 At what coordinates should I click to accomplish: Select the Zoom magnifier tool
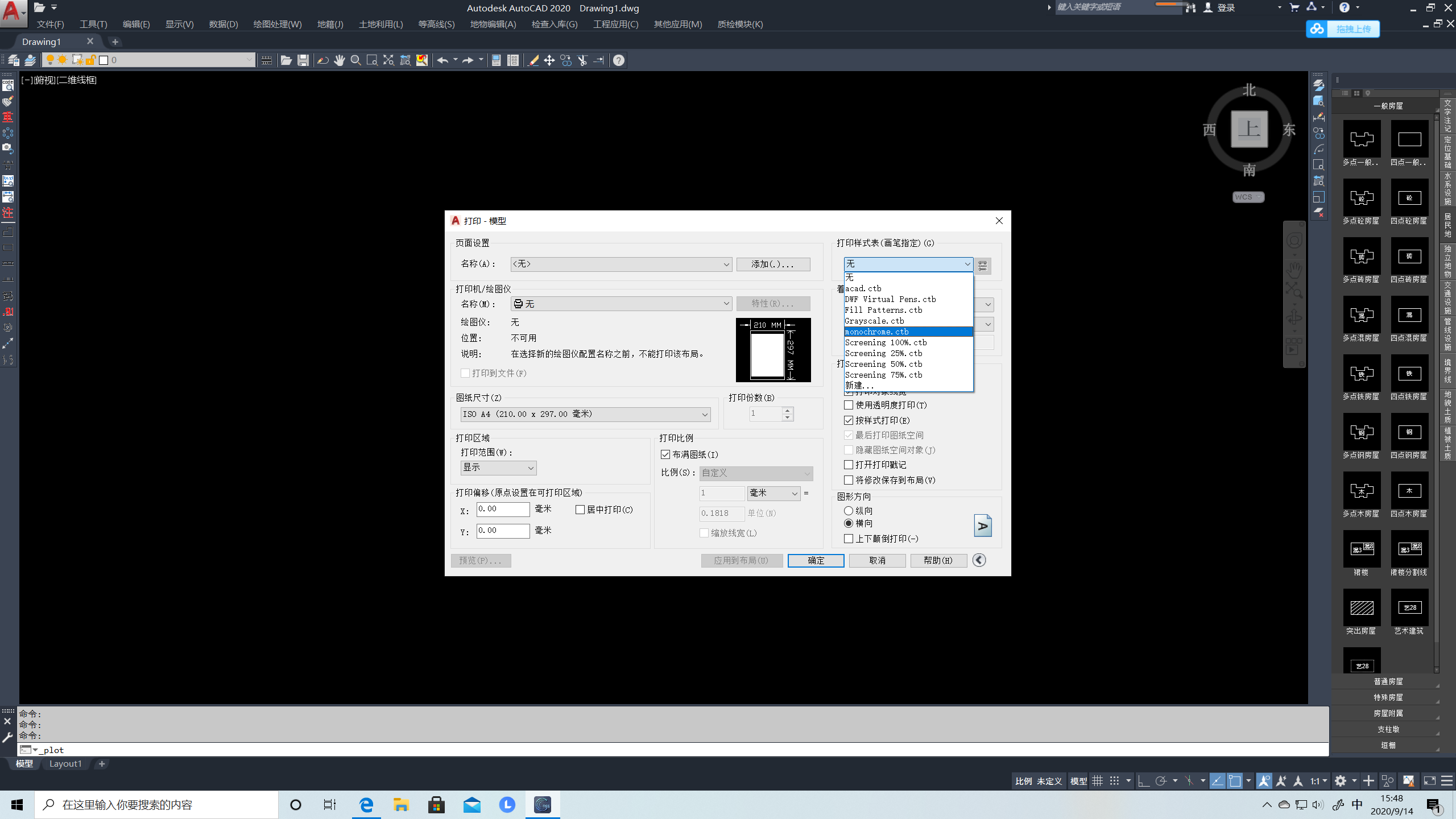click(x=356, y=60)
